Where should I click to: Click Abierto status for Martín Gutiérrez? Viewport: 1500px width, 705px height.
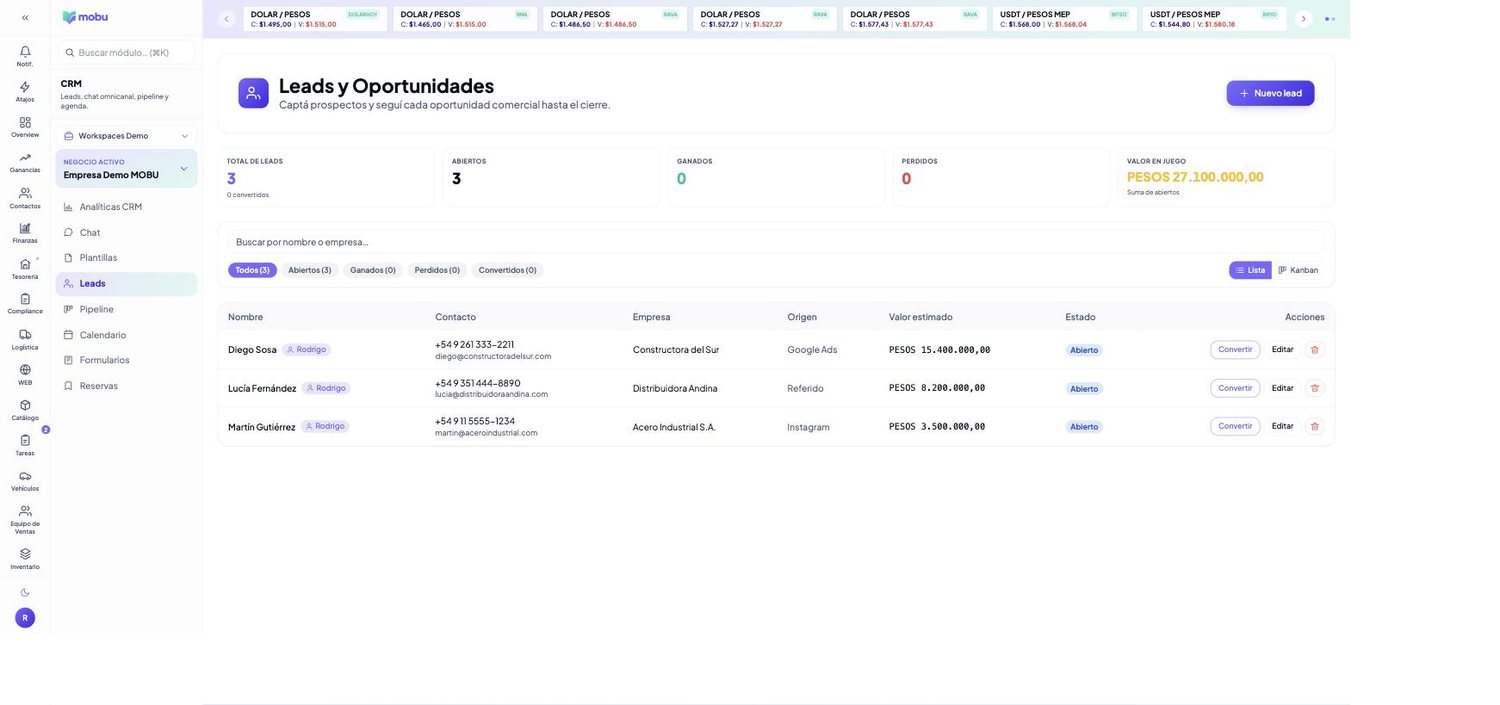coord(1084,427)
